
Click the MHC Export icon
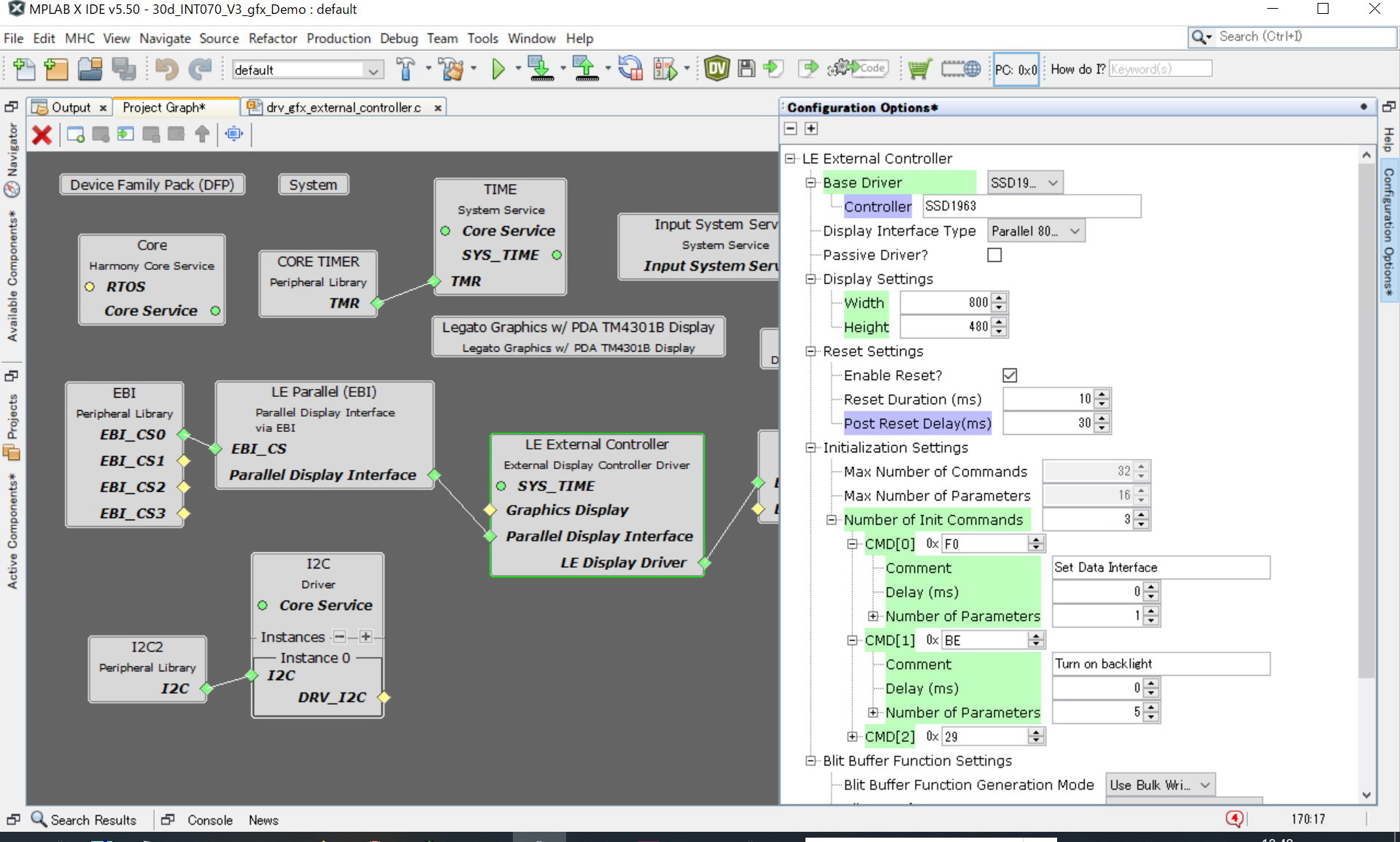click(x=808, y=69)
